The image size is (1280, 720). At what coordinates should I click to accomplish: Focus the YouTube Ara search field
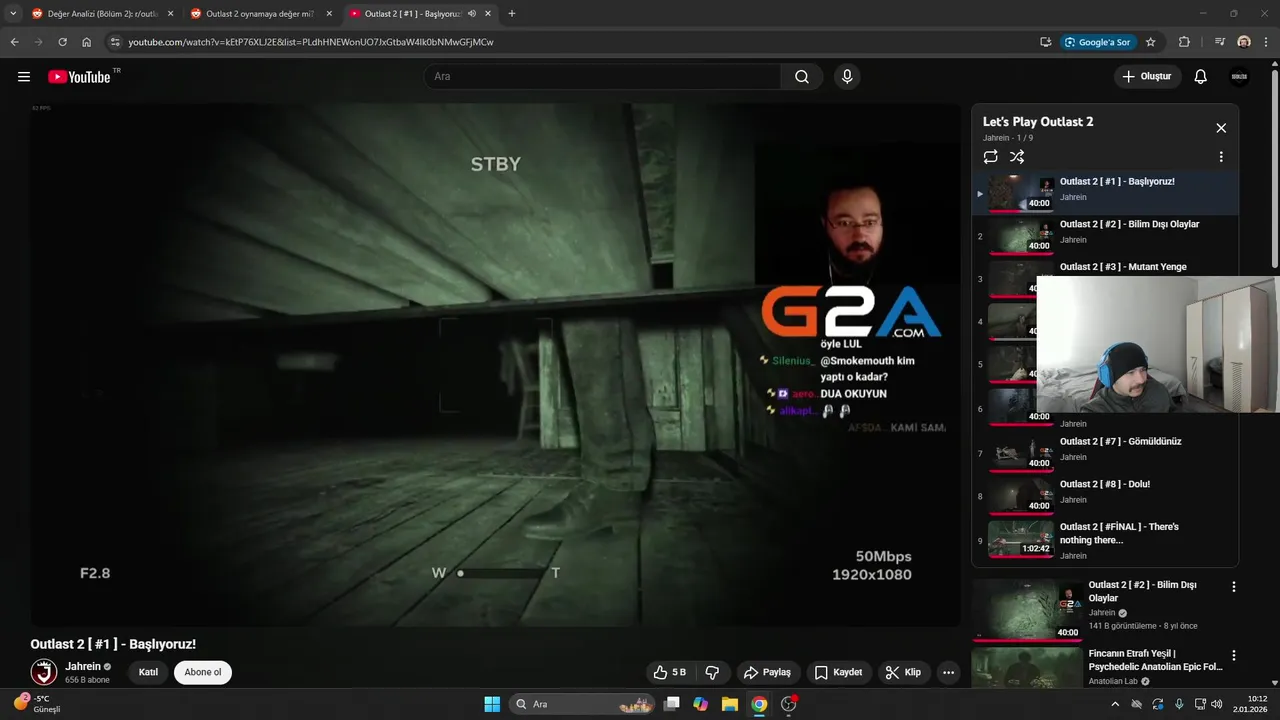[x=602, y=77]
